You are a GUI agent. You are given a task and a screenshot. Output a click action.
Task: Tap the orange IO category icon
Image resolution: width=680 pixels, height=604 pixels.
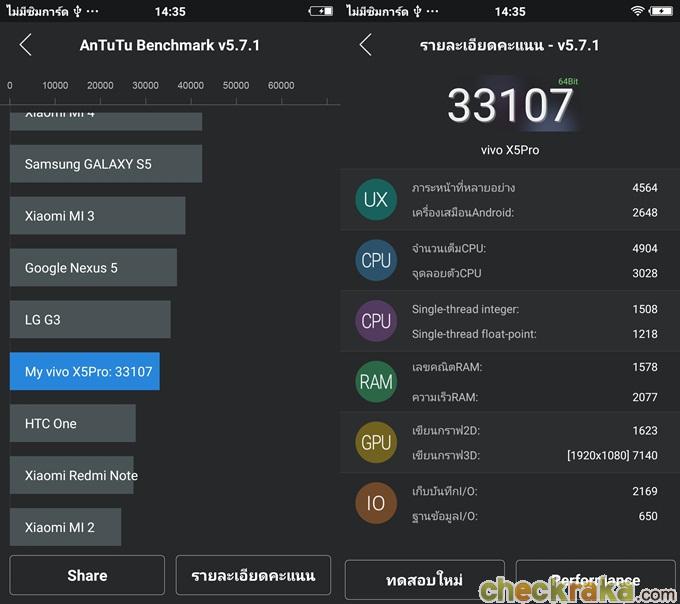pyautogui.click(x=376, y=503)
